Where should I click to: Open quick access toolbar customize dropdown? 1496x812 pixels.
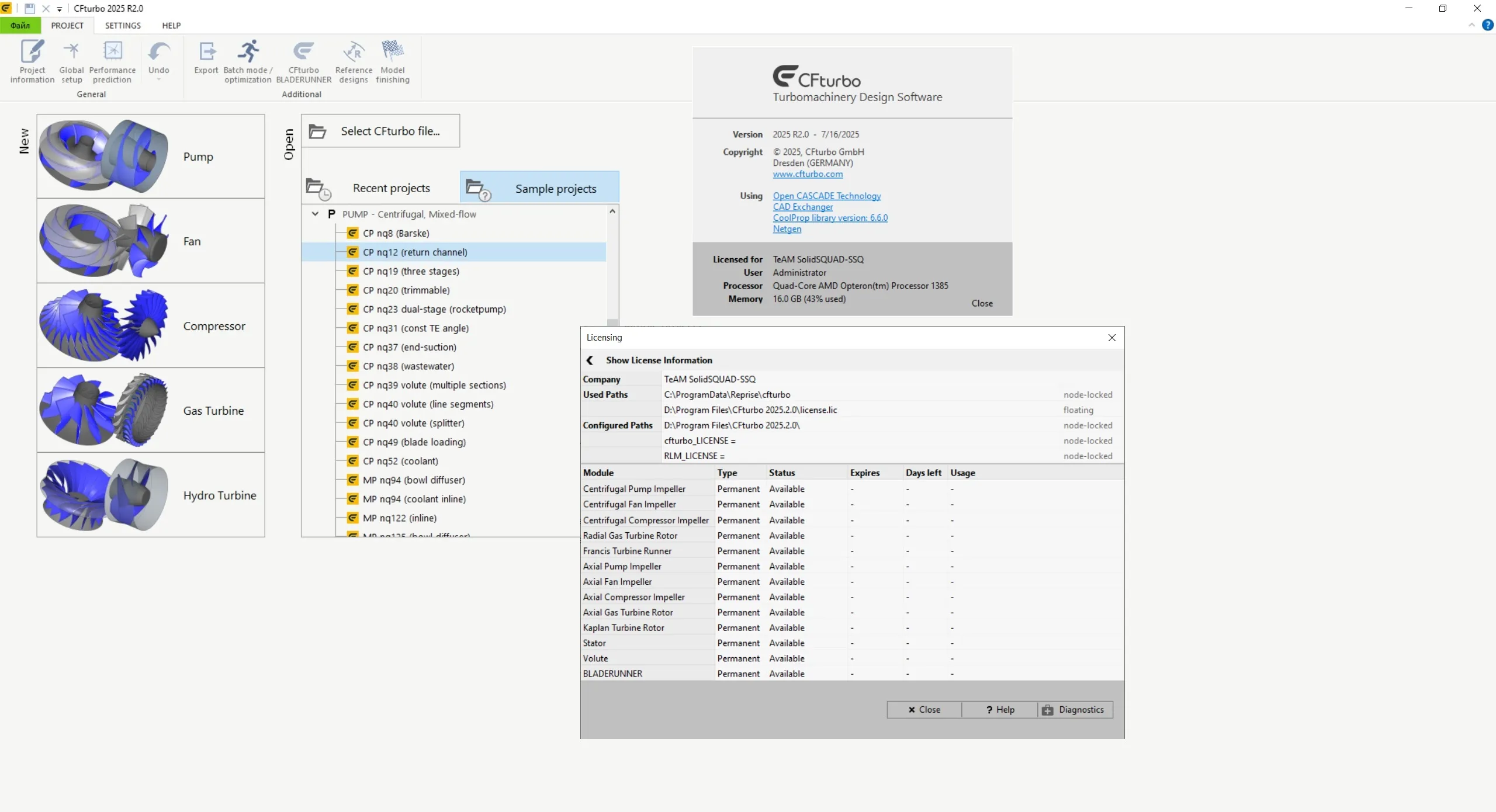[x=59, y=9]
